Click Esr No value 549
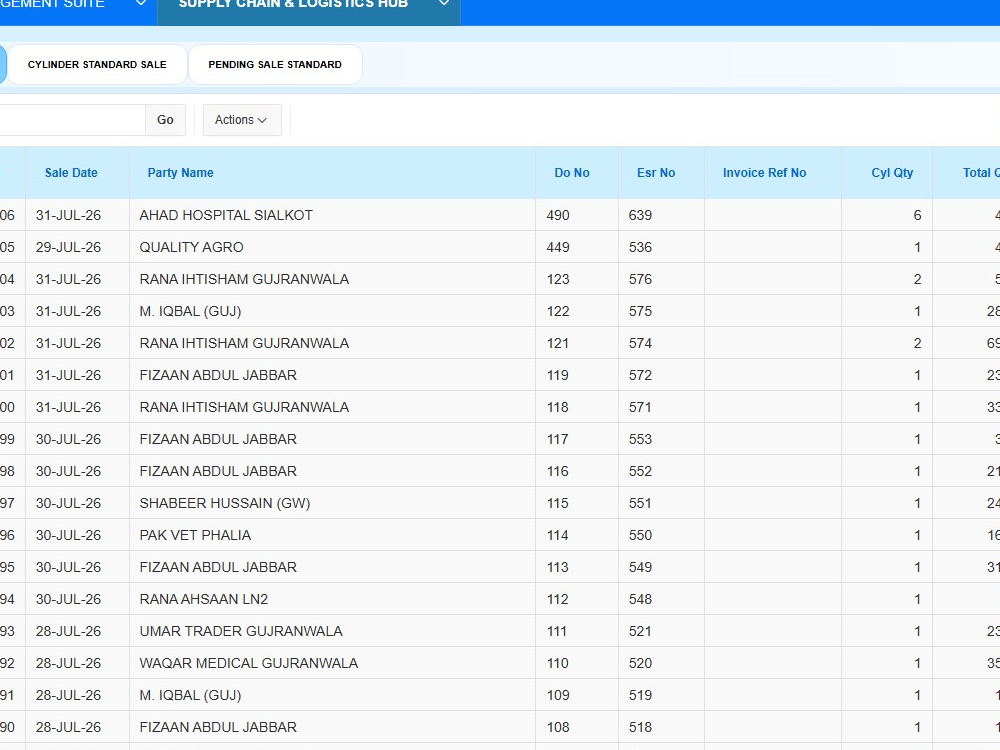The width and height of the screenshot is (1000, 750). pos(640,567)
